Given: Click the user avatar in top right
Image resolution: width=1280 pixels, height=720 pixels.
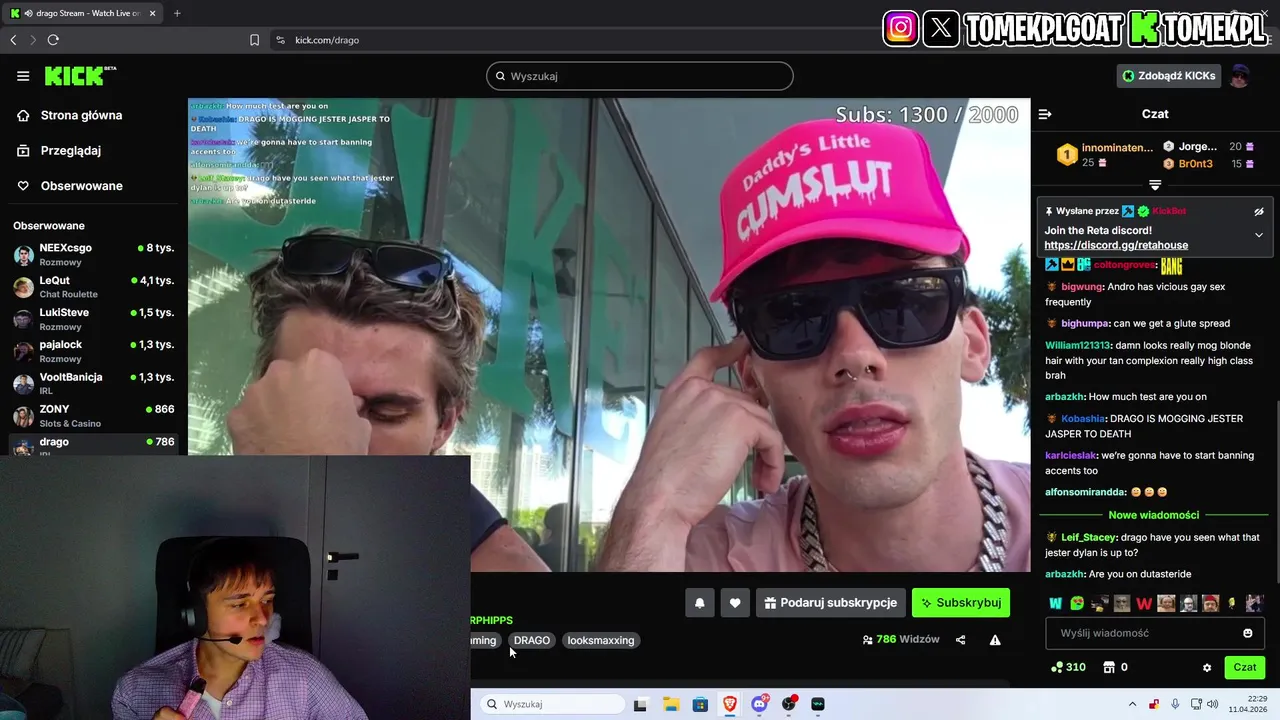Looking at the screenshot, I should 1240,76.
